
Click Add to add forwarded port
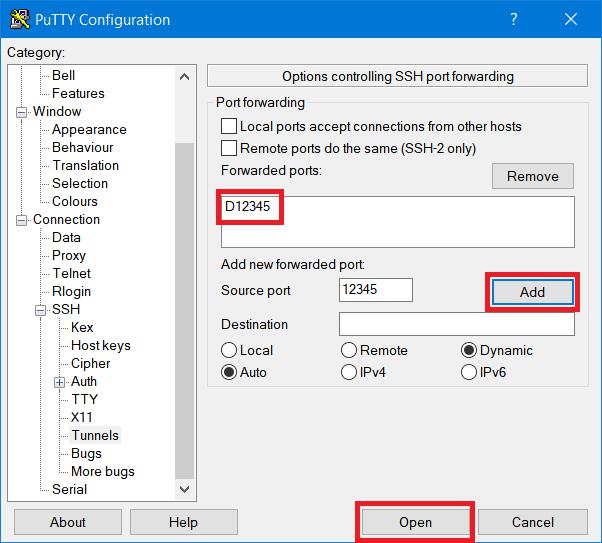(533, 292)
